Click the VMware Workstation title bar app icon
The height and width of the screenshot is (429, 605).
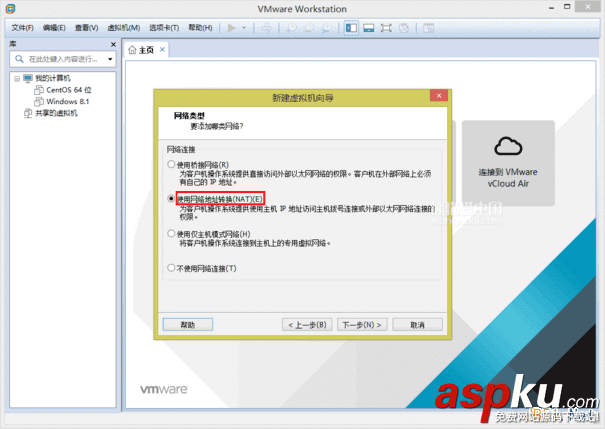[x=11, y=8]
